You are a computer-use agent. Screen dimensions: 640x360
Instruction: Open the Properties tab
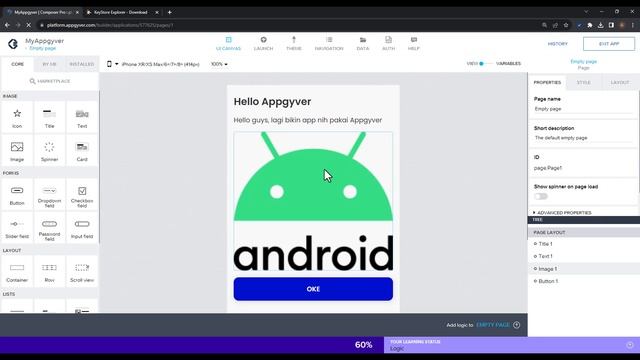[547, 82]
